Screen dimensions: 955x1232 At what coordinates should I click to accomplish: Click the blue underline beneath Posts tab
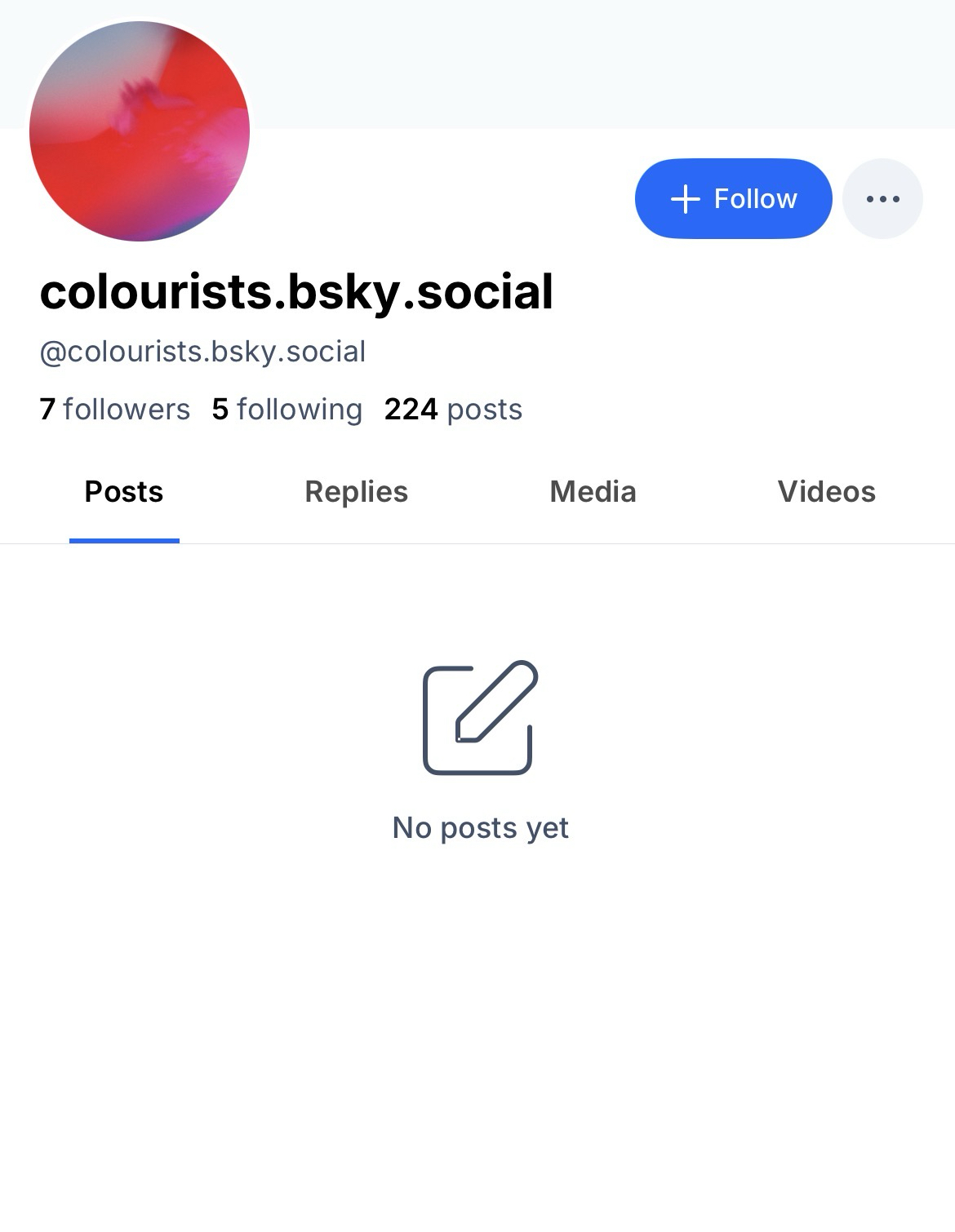coord(124,540)
